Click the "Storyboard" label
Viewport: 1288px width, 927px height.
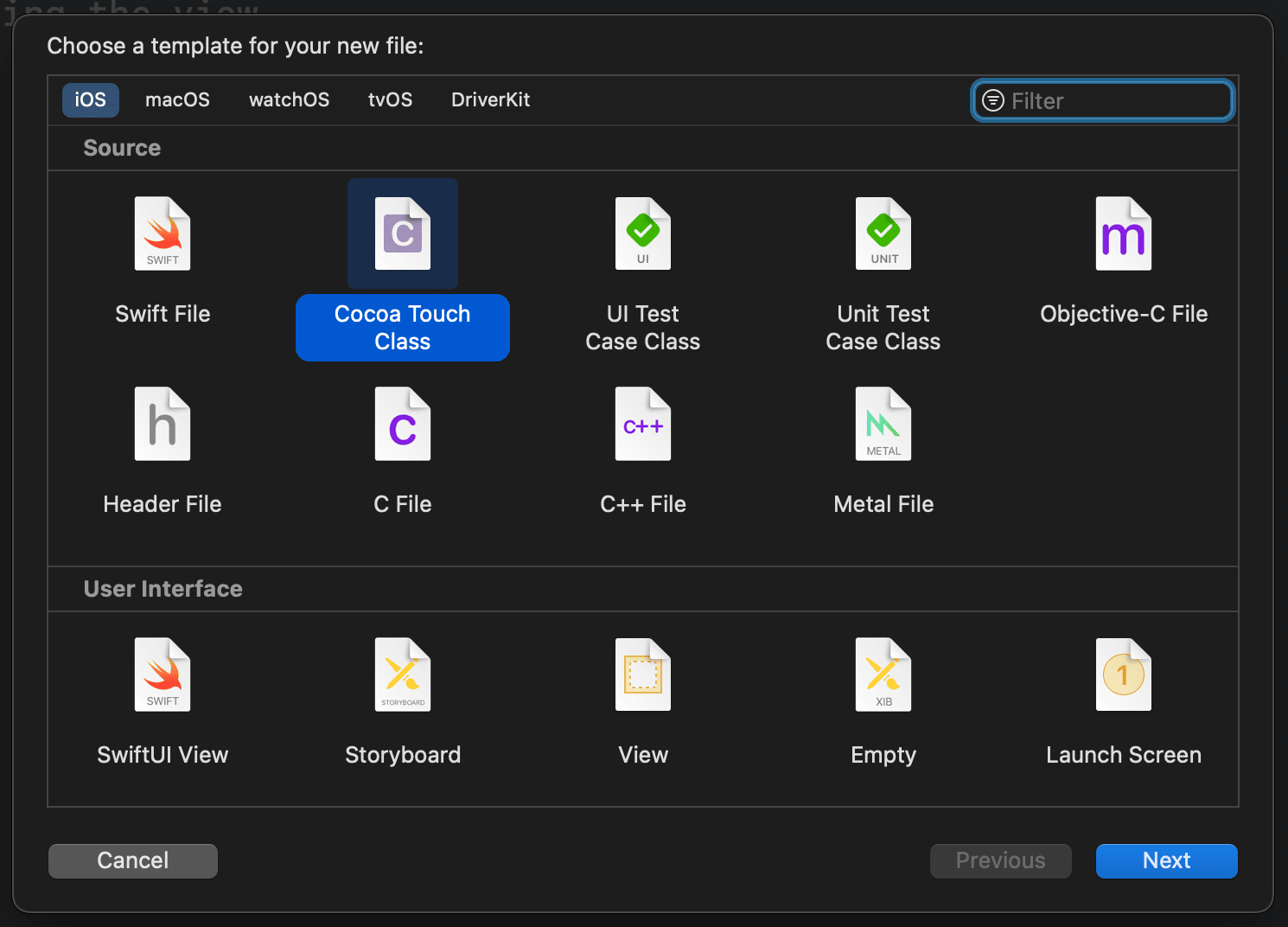click(403, 755)
